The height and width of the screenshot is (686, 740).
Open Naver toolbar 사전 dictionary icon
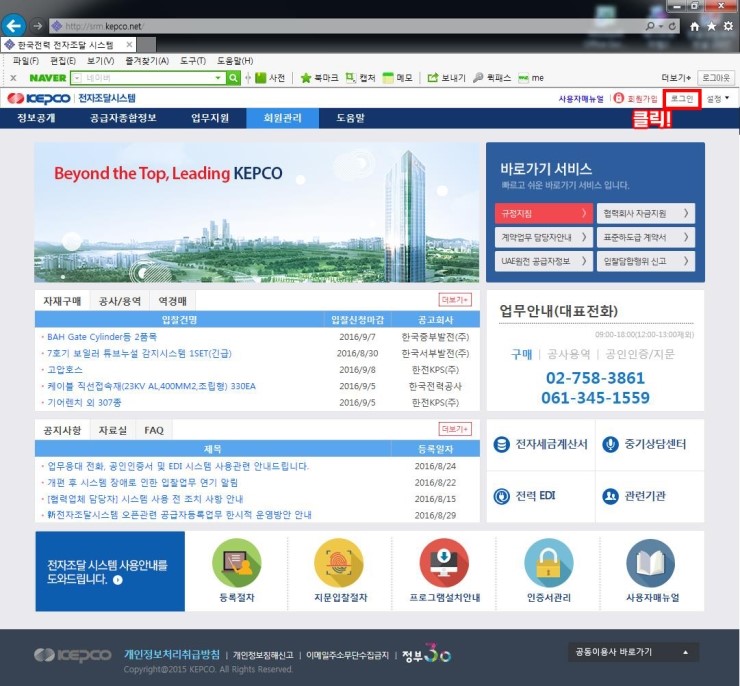pyautogui.click(x=261, y=78)
